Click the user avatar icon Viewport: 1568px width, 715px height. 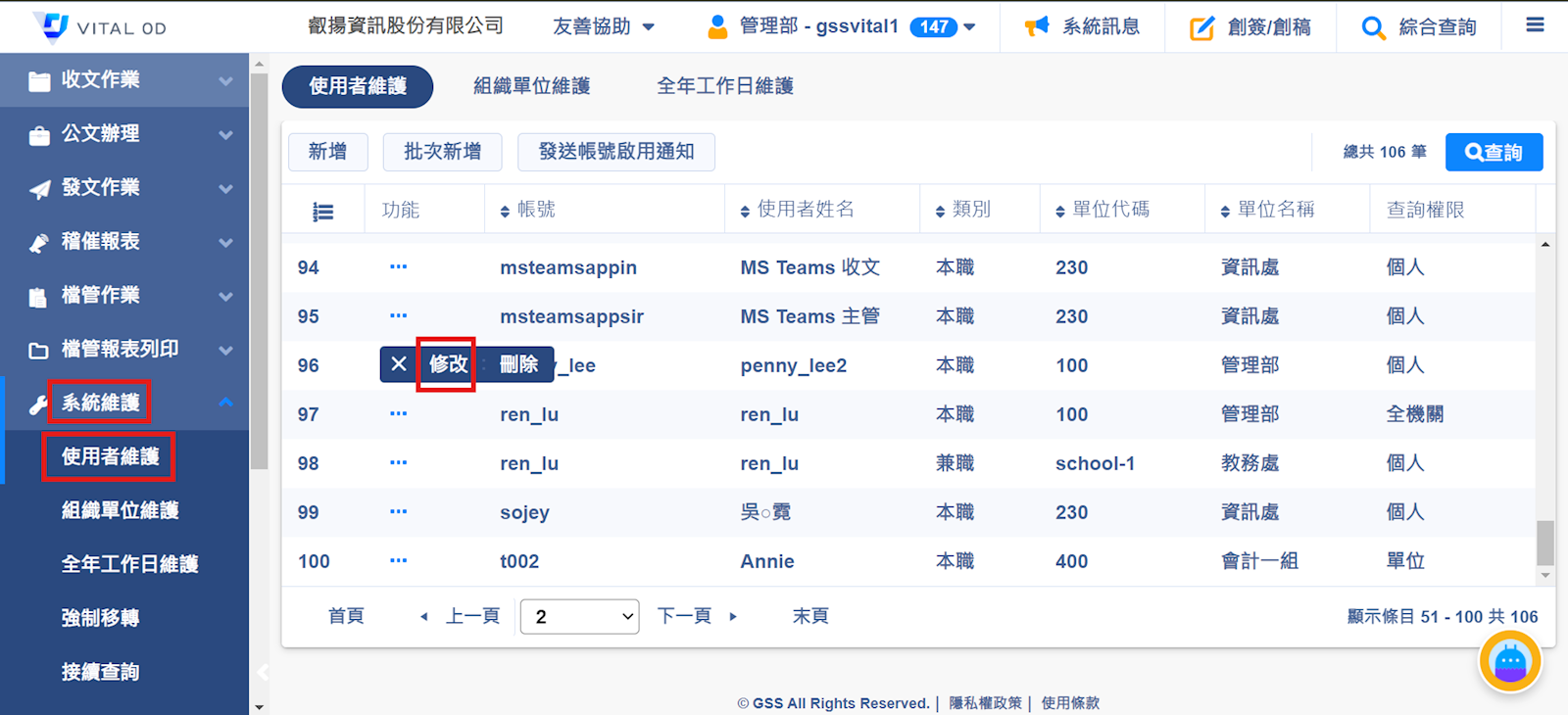point(717,26)
